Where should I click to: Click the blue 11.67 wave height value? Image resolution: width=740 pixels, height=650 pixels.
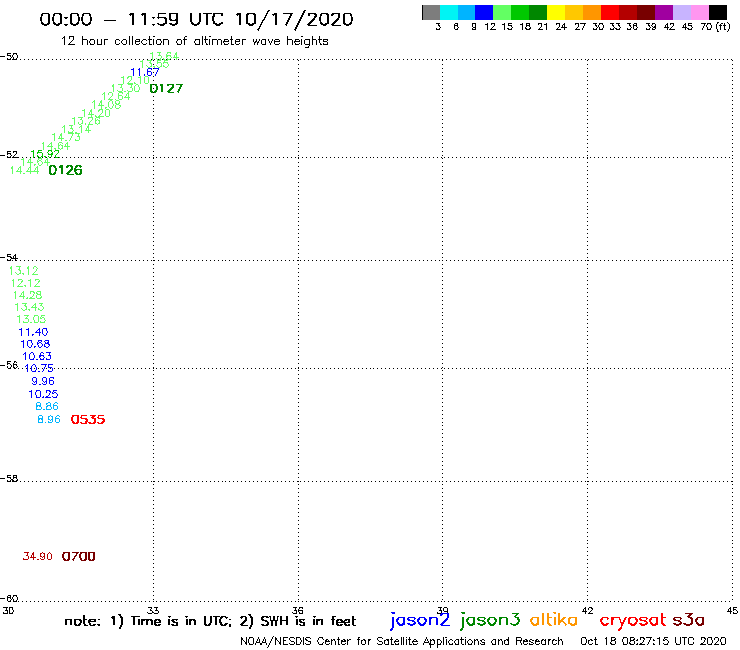[144, 72]
